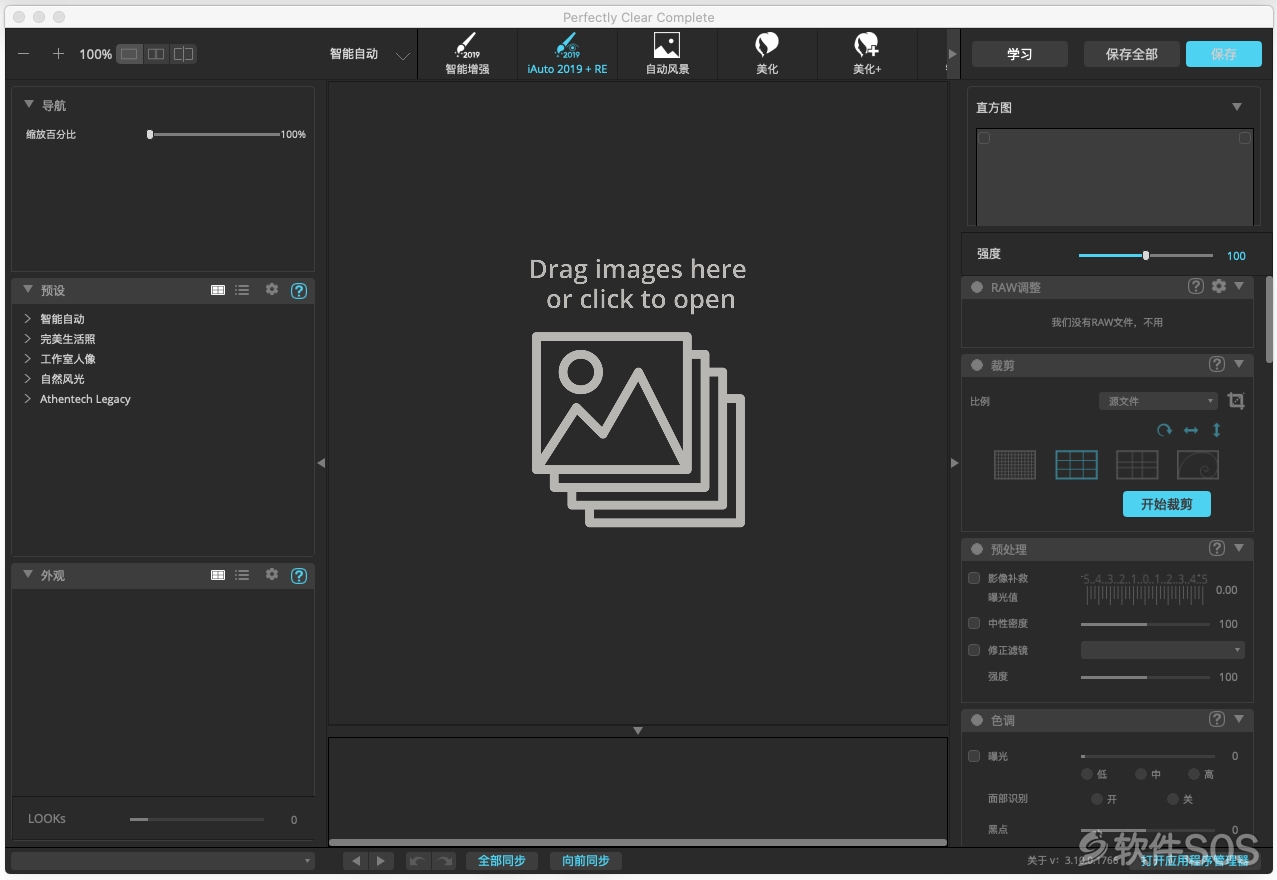Switch 外观 panel to list view
This screenshot has height=880, width=1277.
242,575
